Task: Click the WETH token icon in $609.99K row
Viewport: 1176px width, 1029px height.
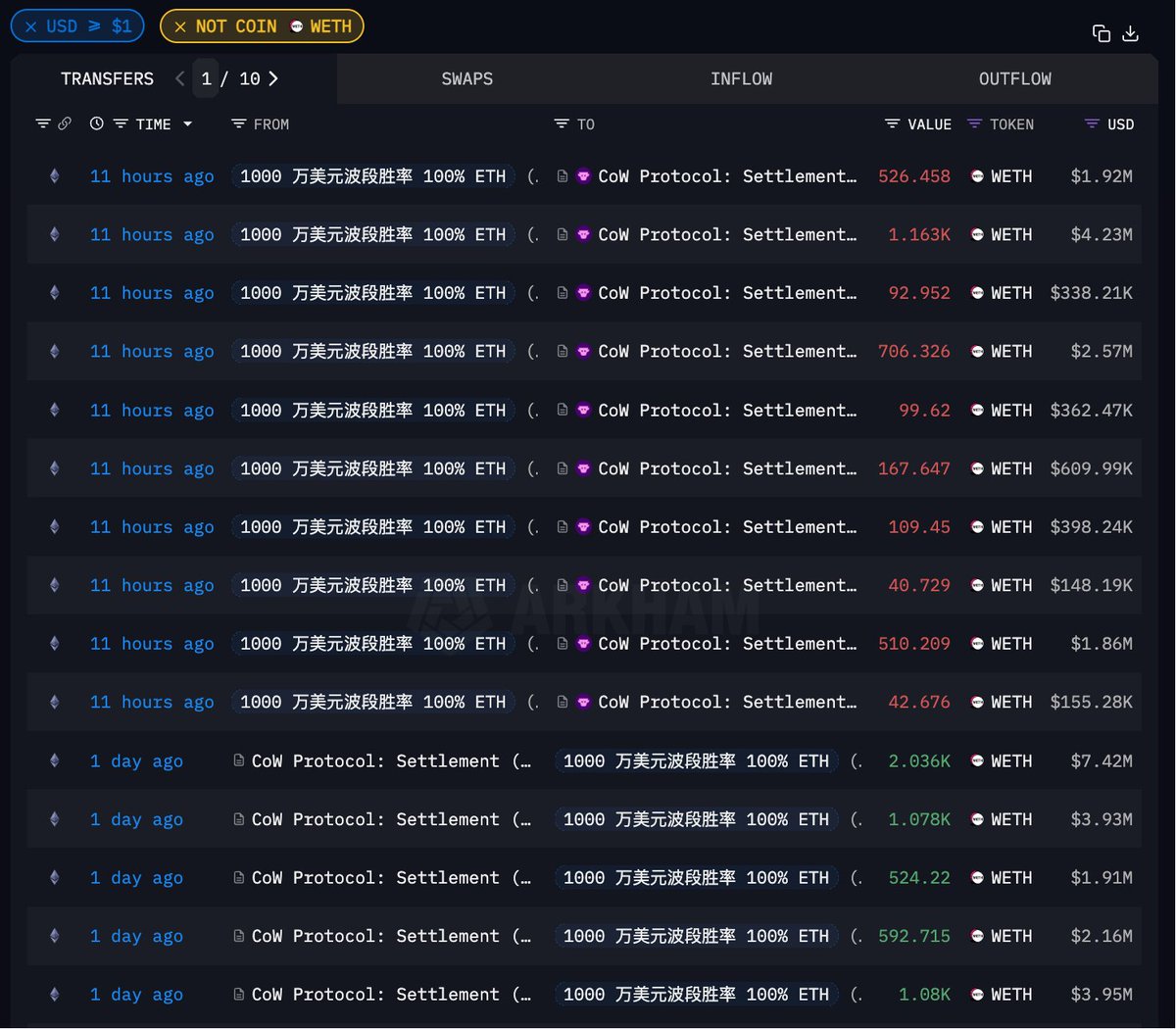Action: (x=977, y=468)
